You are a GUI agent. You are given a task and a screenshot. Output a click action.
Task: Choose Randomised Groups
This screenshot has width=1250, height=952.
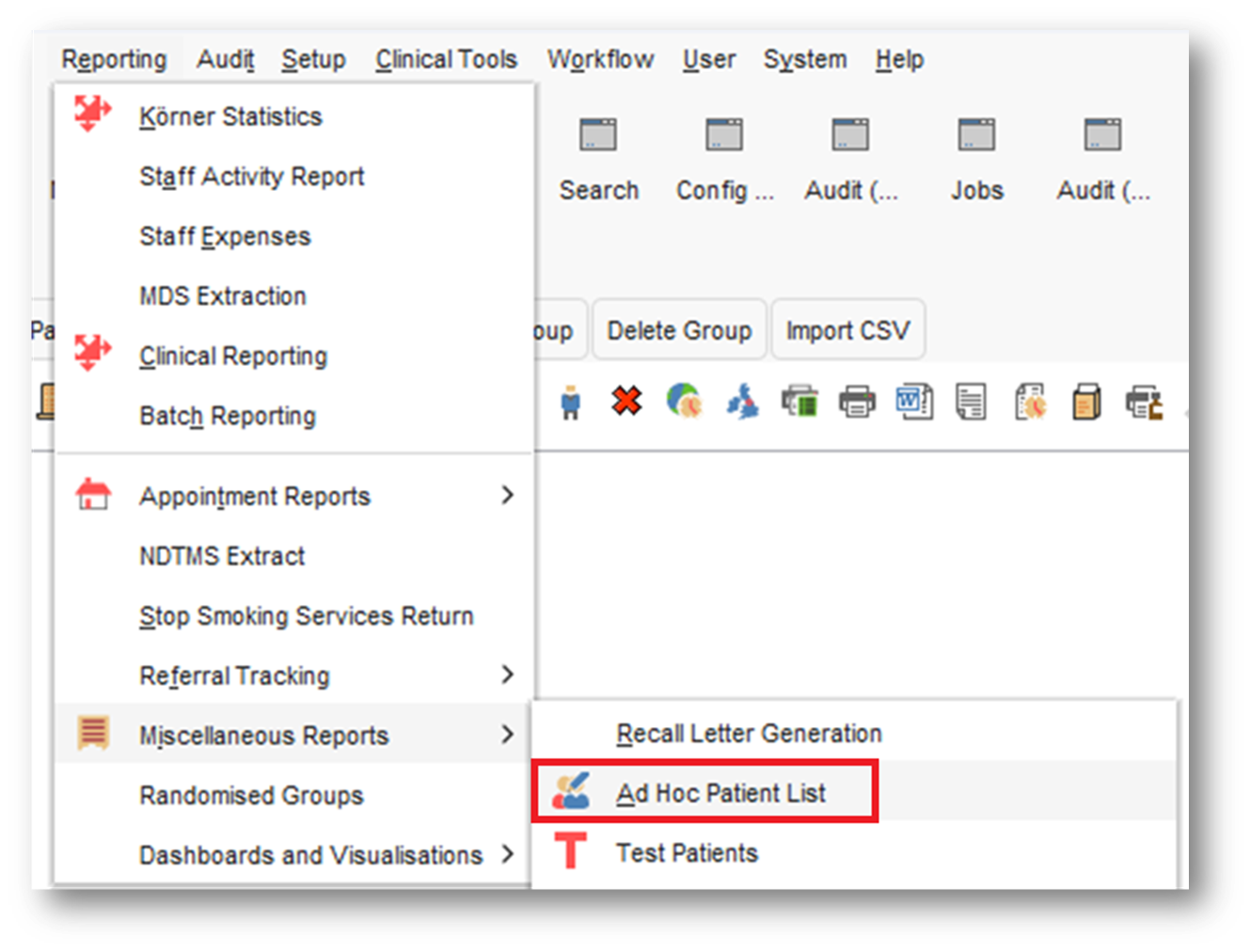pos(294,796)
